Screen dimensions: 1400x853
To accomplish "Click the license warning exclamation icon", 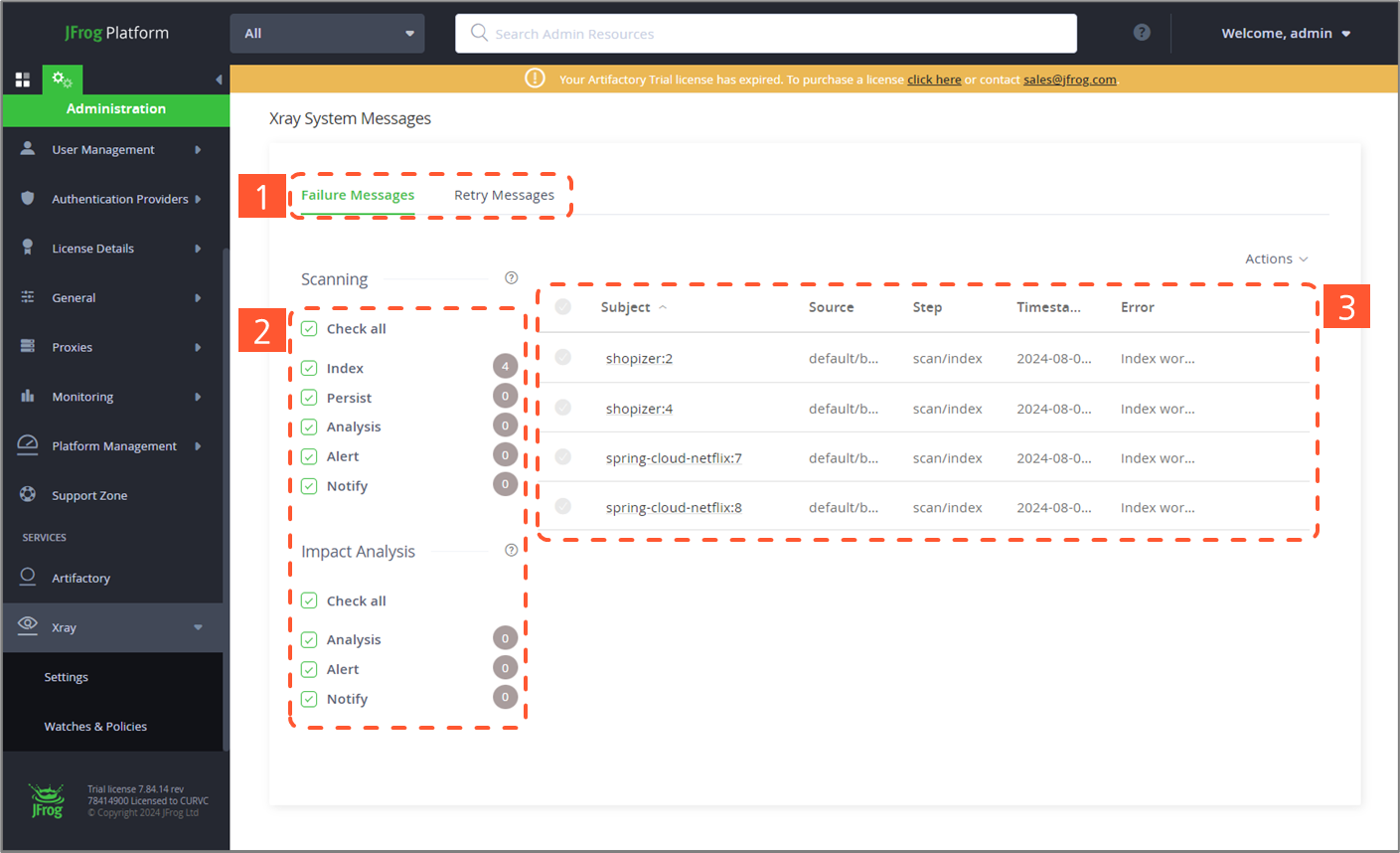I will click(535, 79).
